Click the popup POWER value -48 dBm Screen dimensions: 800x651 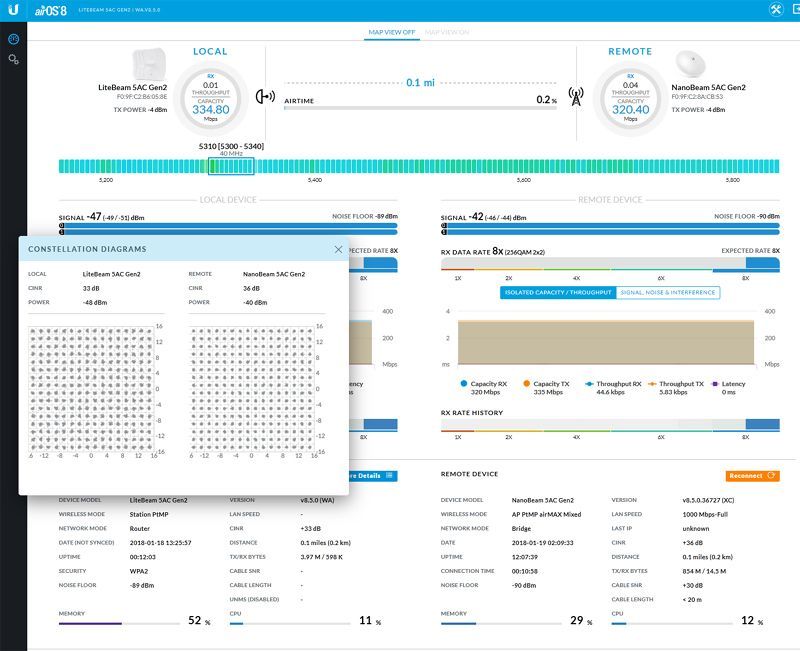coord(95,303)
